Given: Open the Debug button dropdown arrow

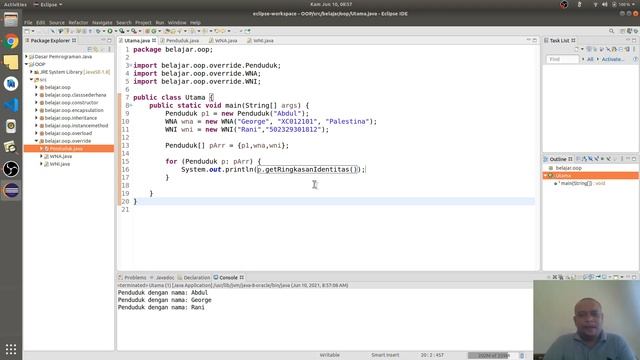Looking at the screenshot, I should point(103,31).
